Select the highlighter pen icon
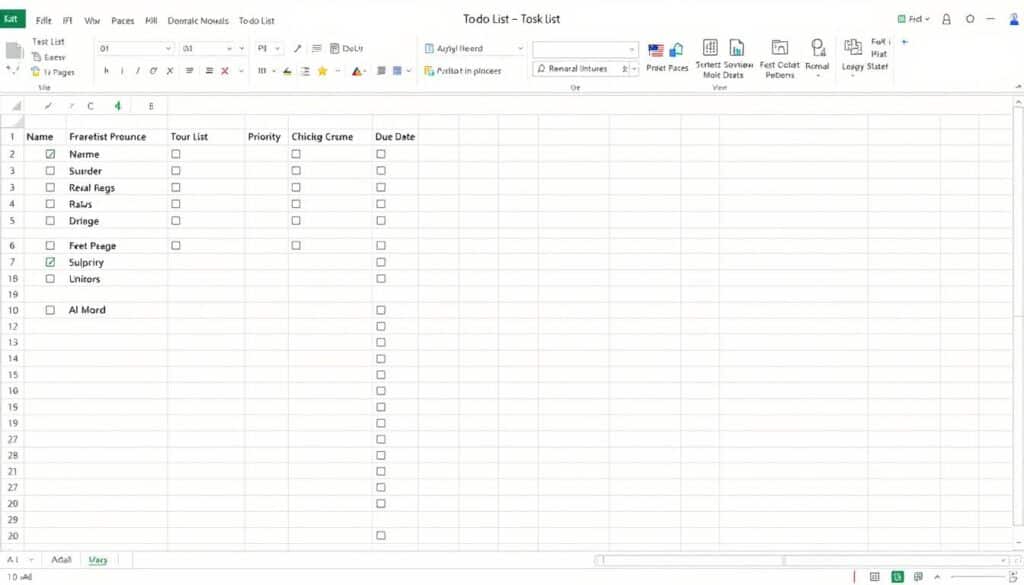 click(287, 71)
